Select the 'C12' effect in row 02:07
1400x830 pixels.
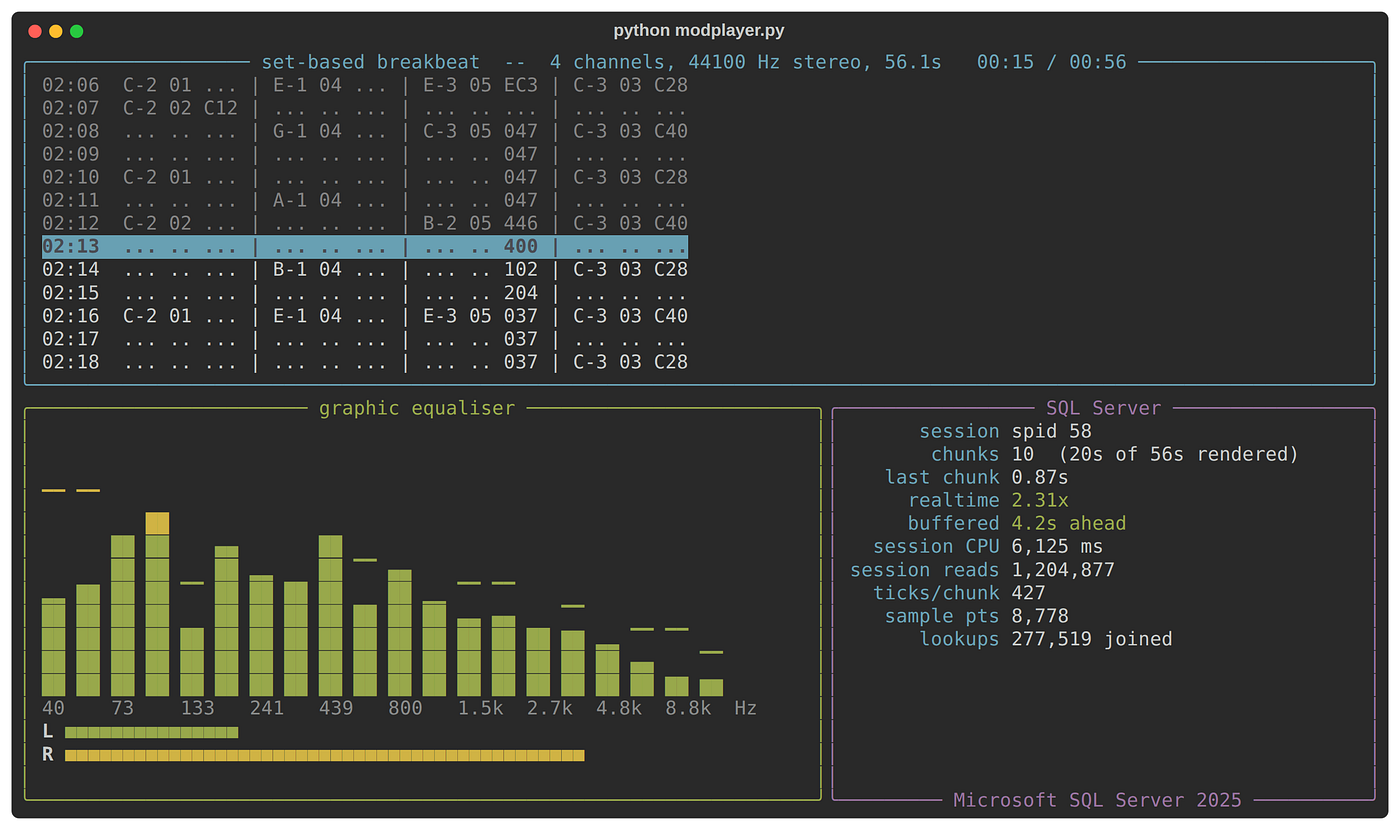(x=221, y=108)
